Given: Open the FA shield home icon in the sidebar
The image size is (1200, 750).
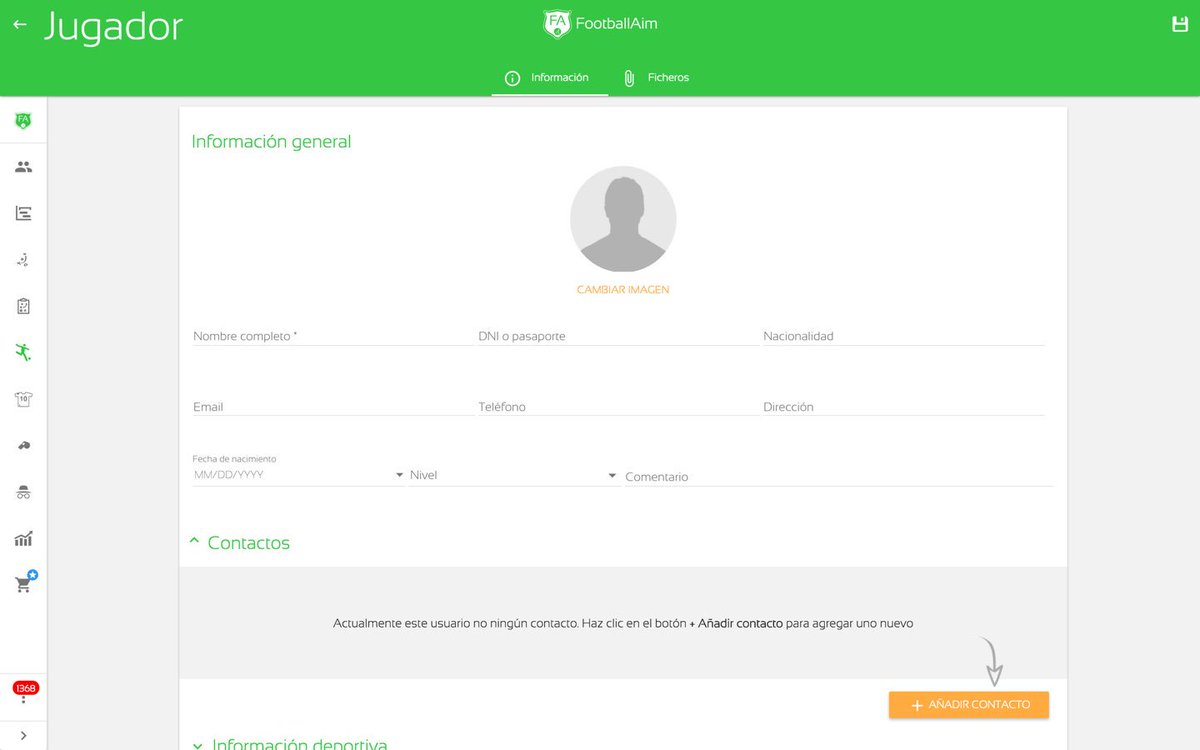Looking at the screenshot, I should click(23, 121).
